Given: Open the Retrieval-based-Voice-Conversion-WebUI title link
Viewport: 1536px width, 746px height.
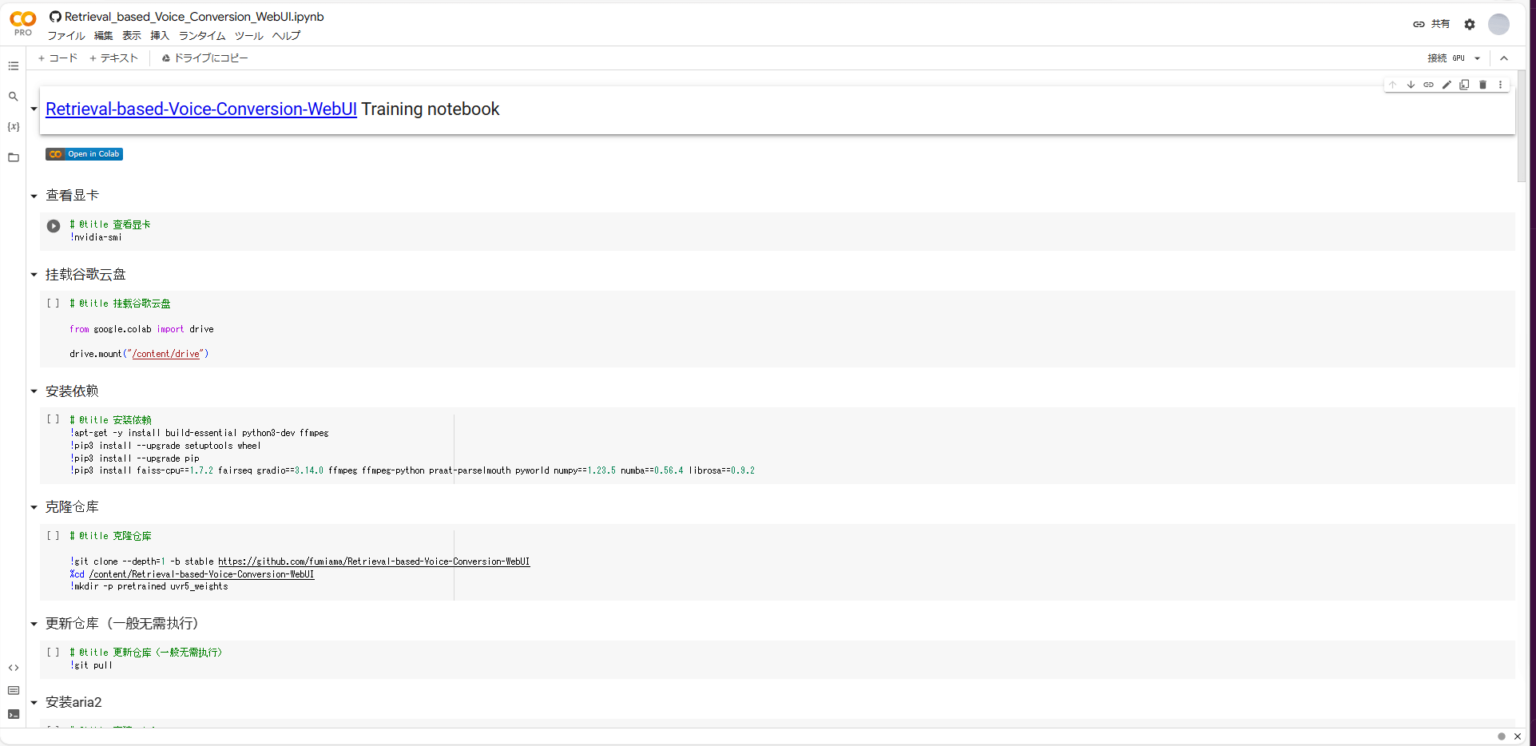Looking at the screenshot, I should [201, 109].
